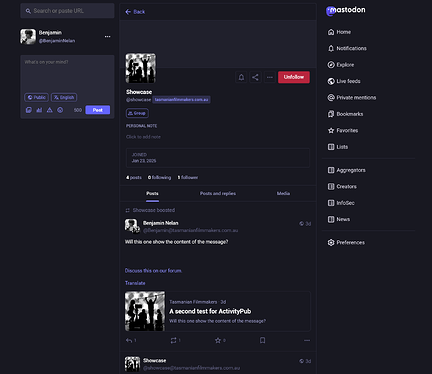Open the A second test for ActivityPub card

click(x=218, y=311)
